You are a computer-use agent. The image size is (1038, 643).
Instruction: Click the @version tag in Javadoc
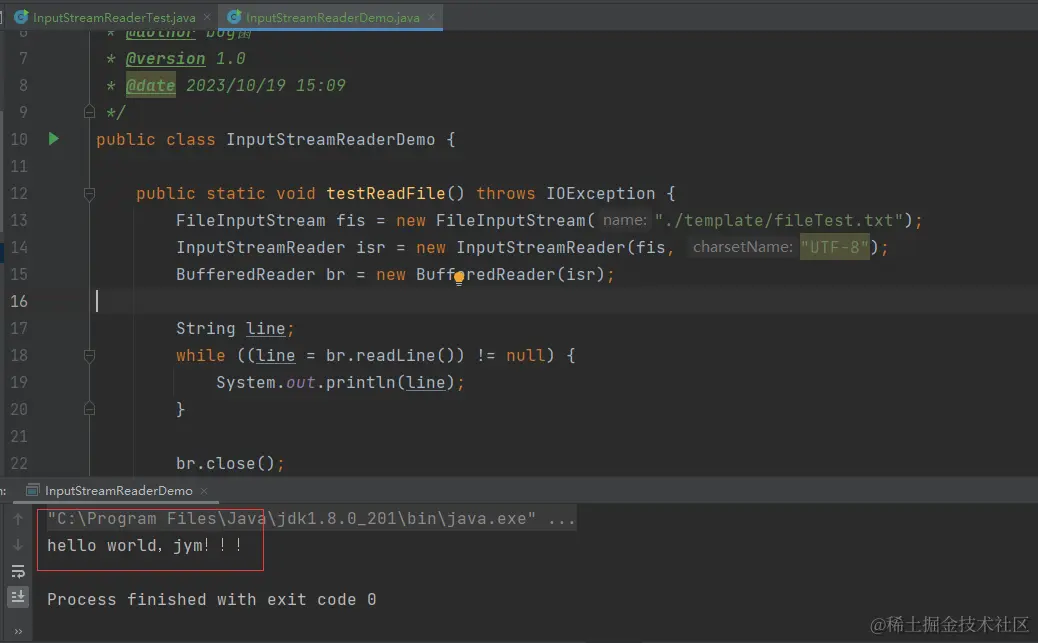165,58
